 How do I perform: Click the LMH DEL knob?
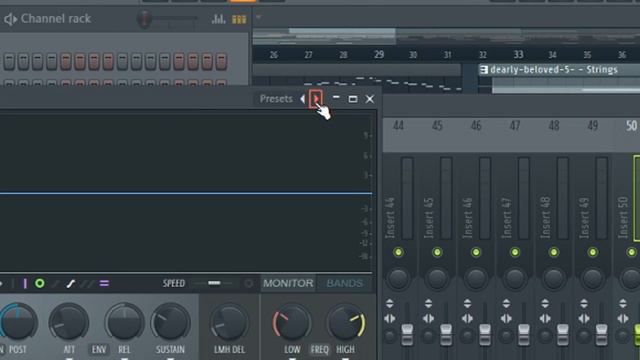(229, 322)
